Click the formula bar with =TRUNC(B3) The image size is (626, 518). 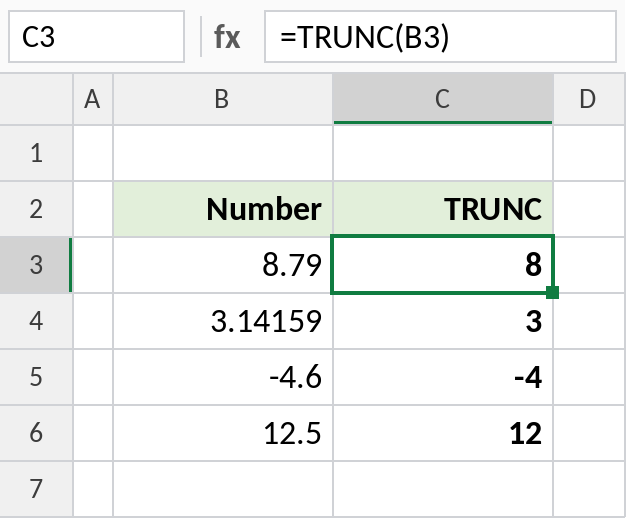[440, 37]
